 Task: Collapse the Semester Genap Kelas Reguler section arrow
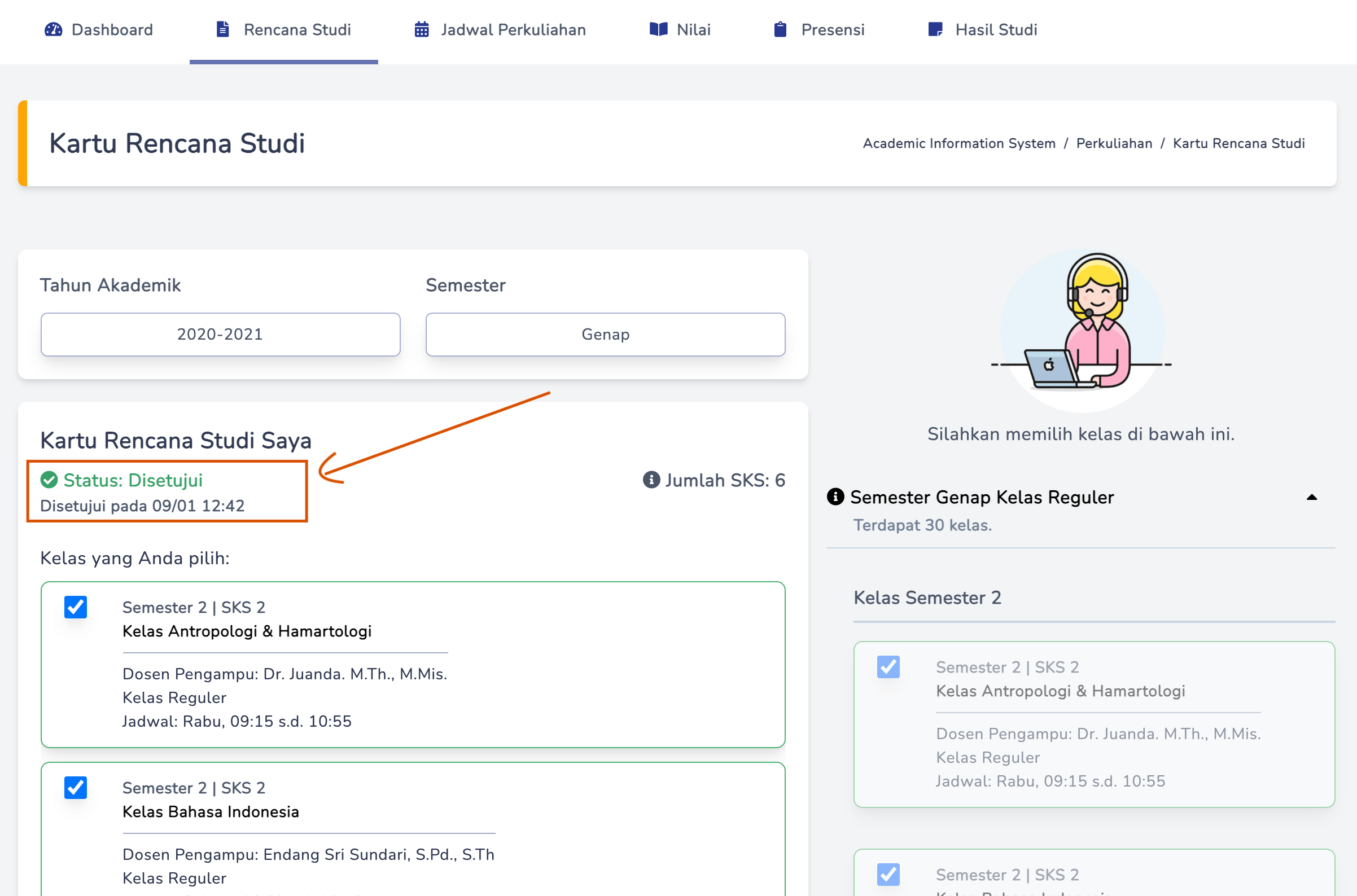click(x=1312, y=498)
